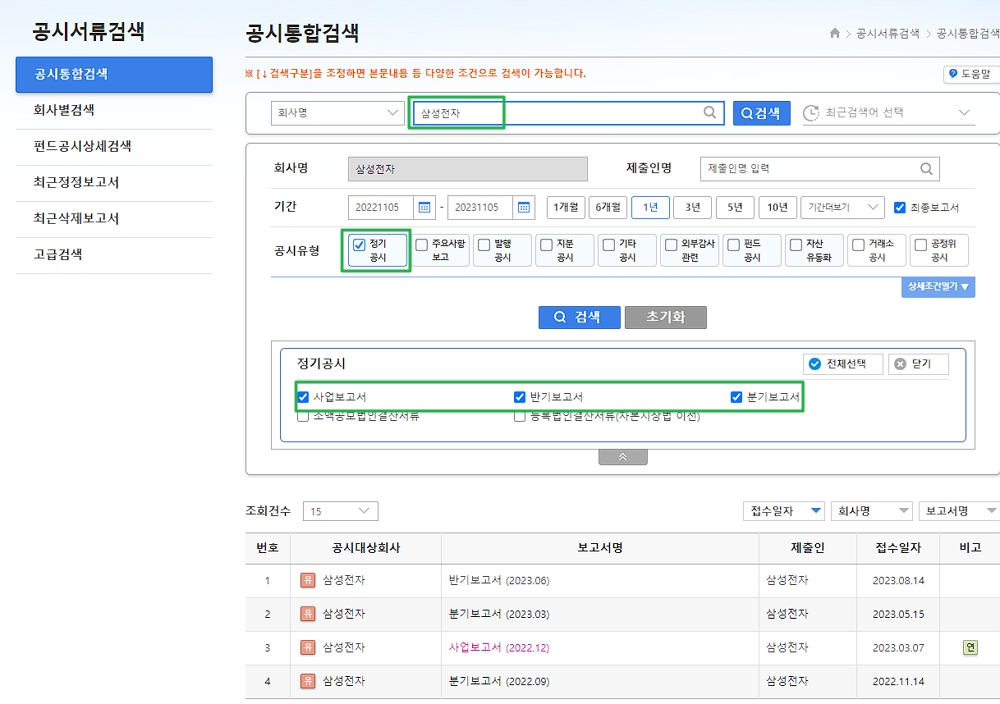Click the 검색 button beside 초기화
The image size is (1000, 704).
point(579,317)
